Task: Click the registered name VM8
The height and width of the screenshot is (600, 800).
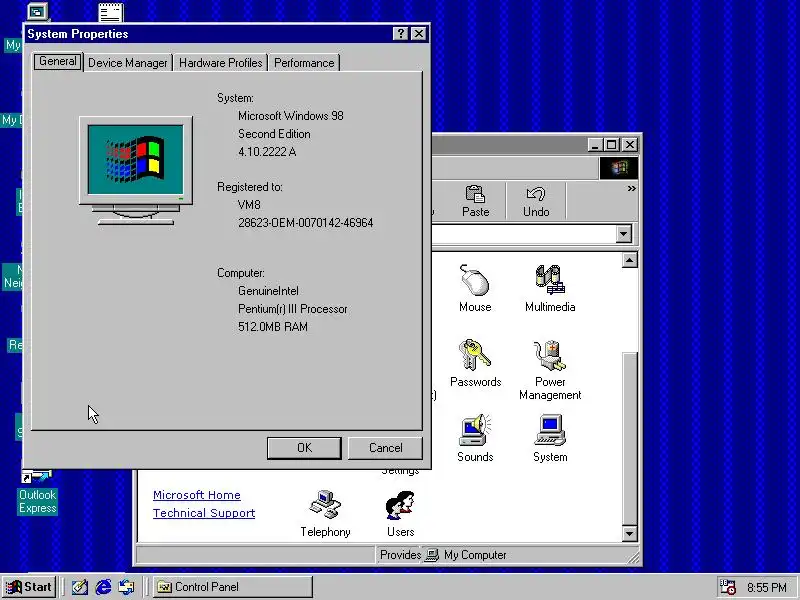Action: tap(249, 205)
